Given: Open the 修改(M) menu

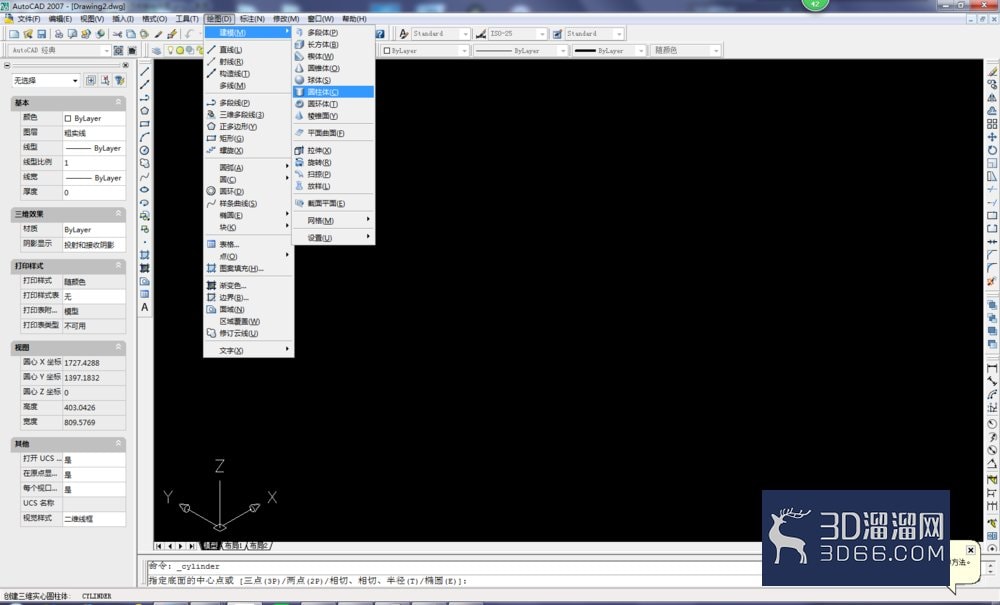Looking at the screenshot, I should [x=286, y=19].
